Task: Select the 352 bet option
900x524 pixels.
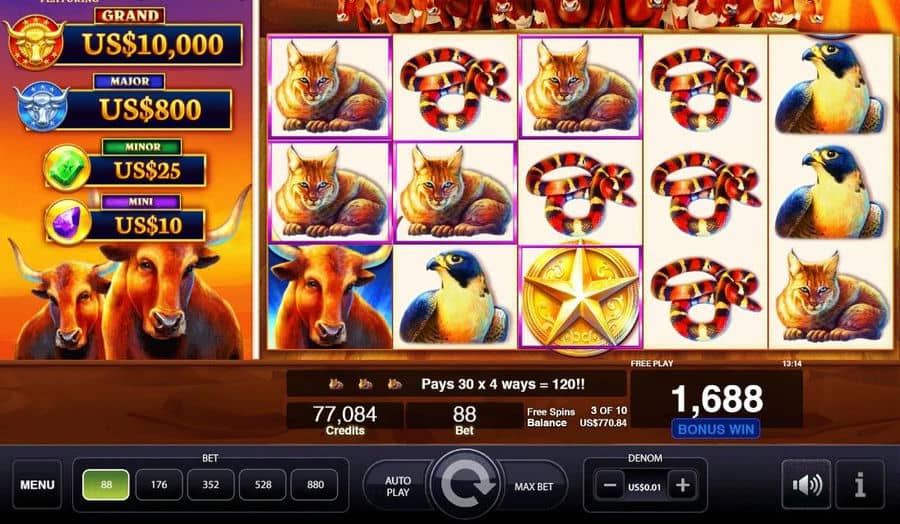Action: coord(211,484)
